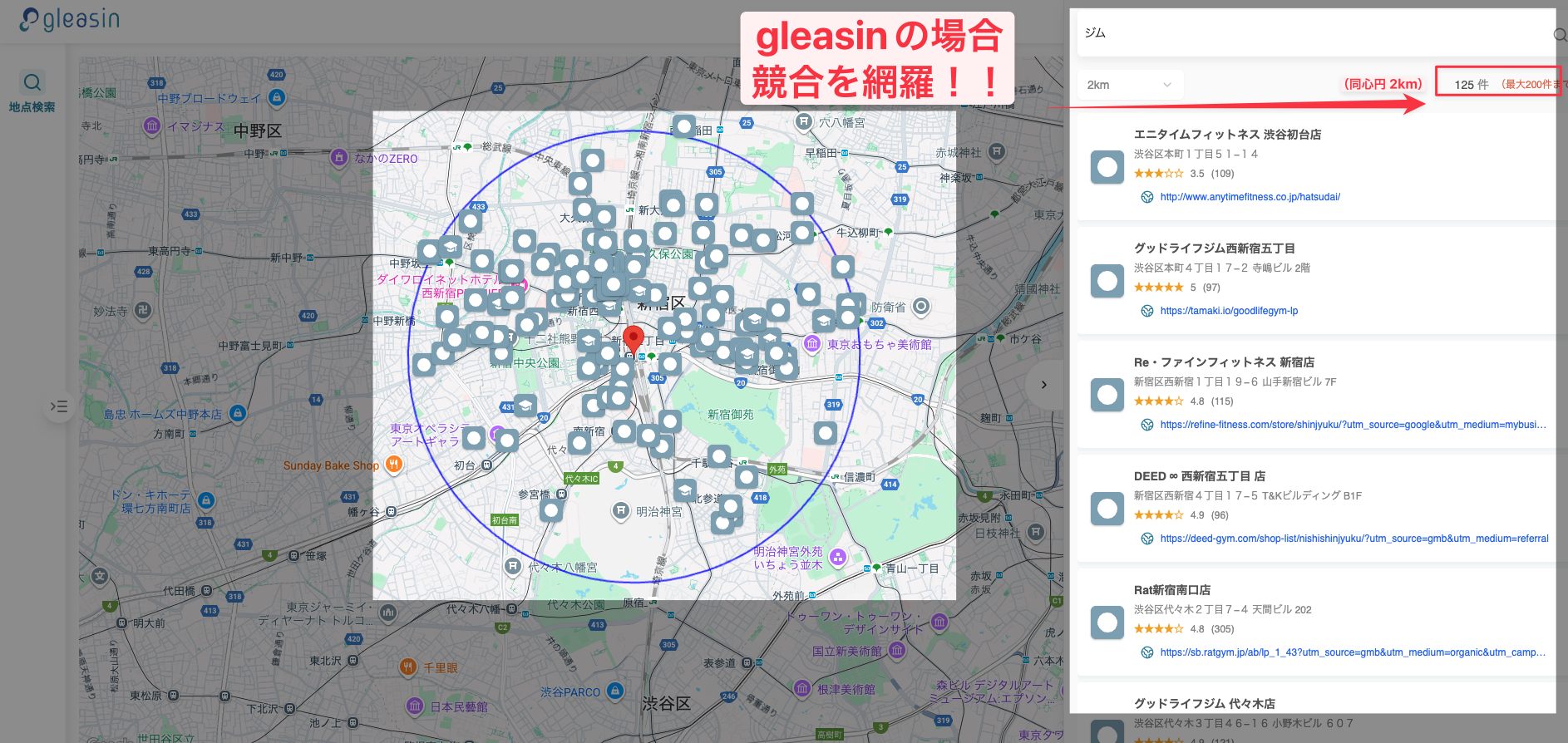Select エニタイムフィットネス 渋谷初台店 marker icon
The image size is (1568, 743).
pyautogui.click(x=1107, y=167)
